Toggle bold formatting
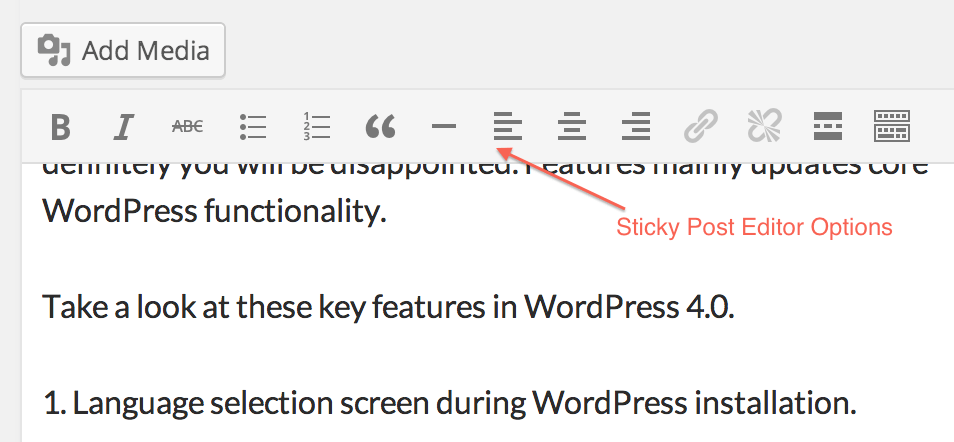The width and height of the screenshot is (954, 442). [x=60, y=127]
